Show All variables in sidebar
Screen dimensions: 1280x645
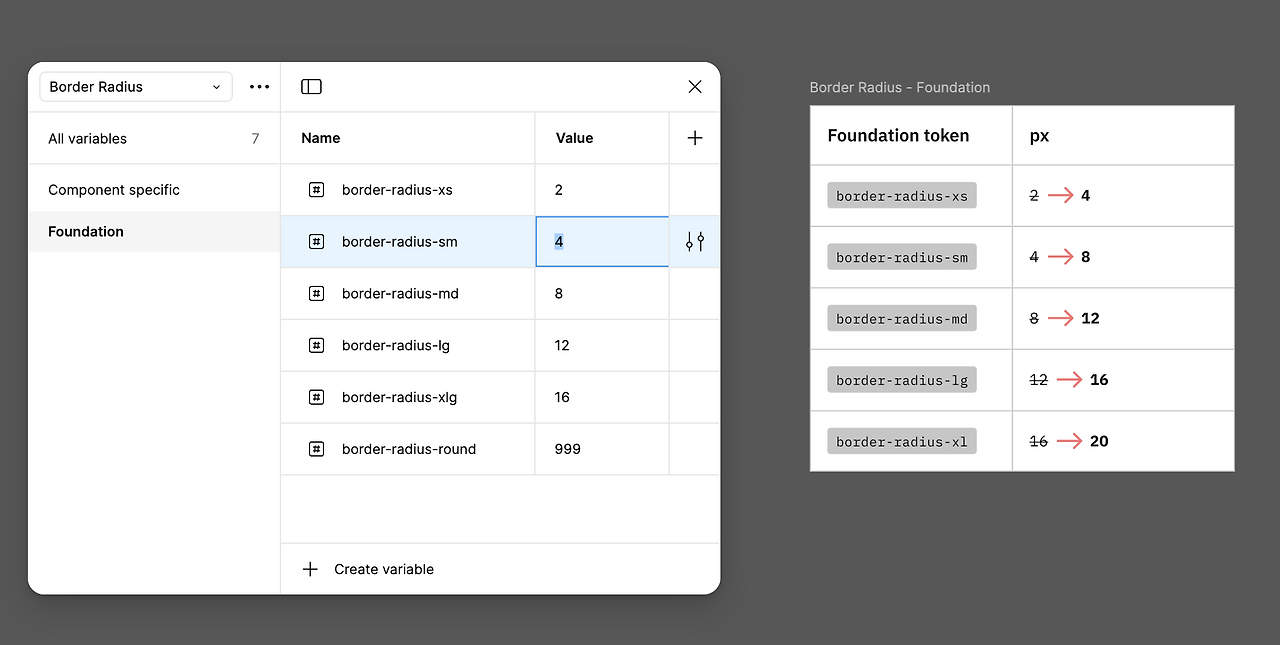click(x=88, y=139)
